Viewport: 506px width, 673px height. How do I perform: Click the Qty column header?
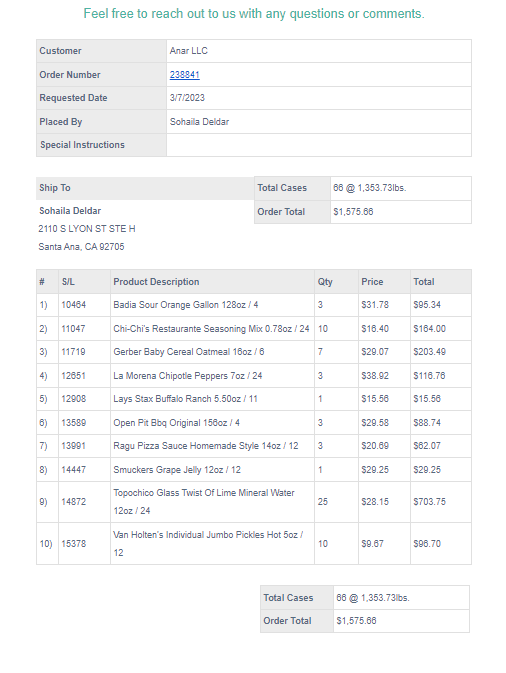tap(325, 282)
